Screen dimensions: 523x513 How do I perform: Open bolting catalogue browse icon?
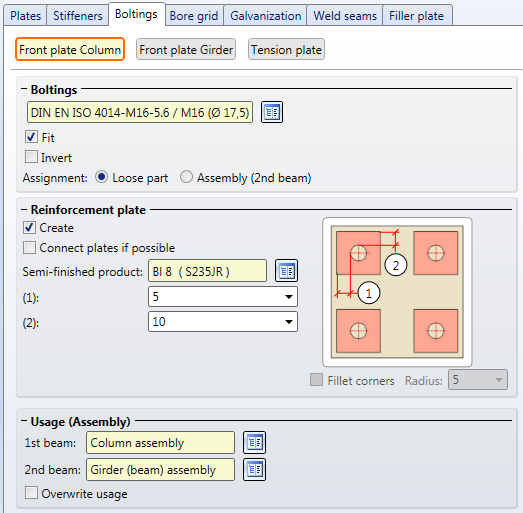click(272, 112)
